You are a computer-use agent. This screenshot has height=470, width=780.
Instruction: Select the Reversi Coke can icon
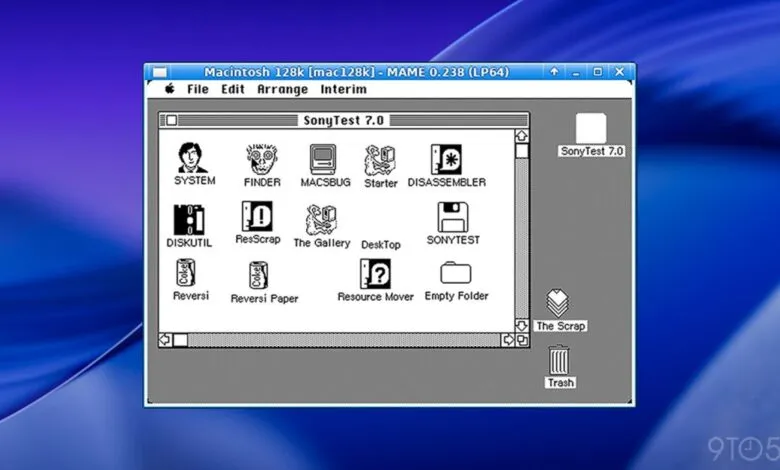click(x=186, y=273)
